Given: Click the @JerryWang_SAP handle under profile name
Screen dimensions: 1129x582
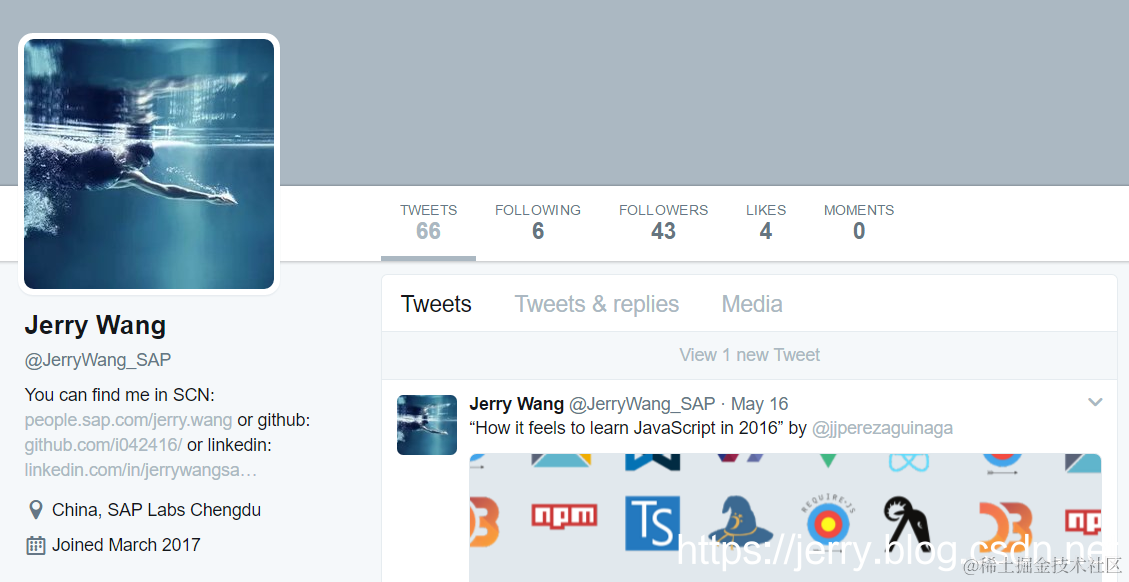Looking at the screenshot, I should click(98, 360).
